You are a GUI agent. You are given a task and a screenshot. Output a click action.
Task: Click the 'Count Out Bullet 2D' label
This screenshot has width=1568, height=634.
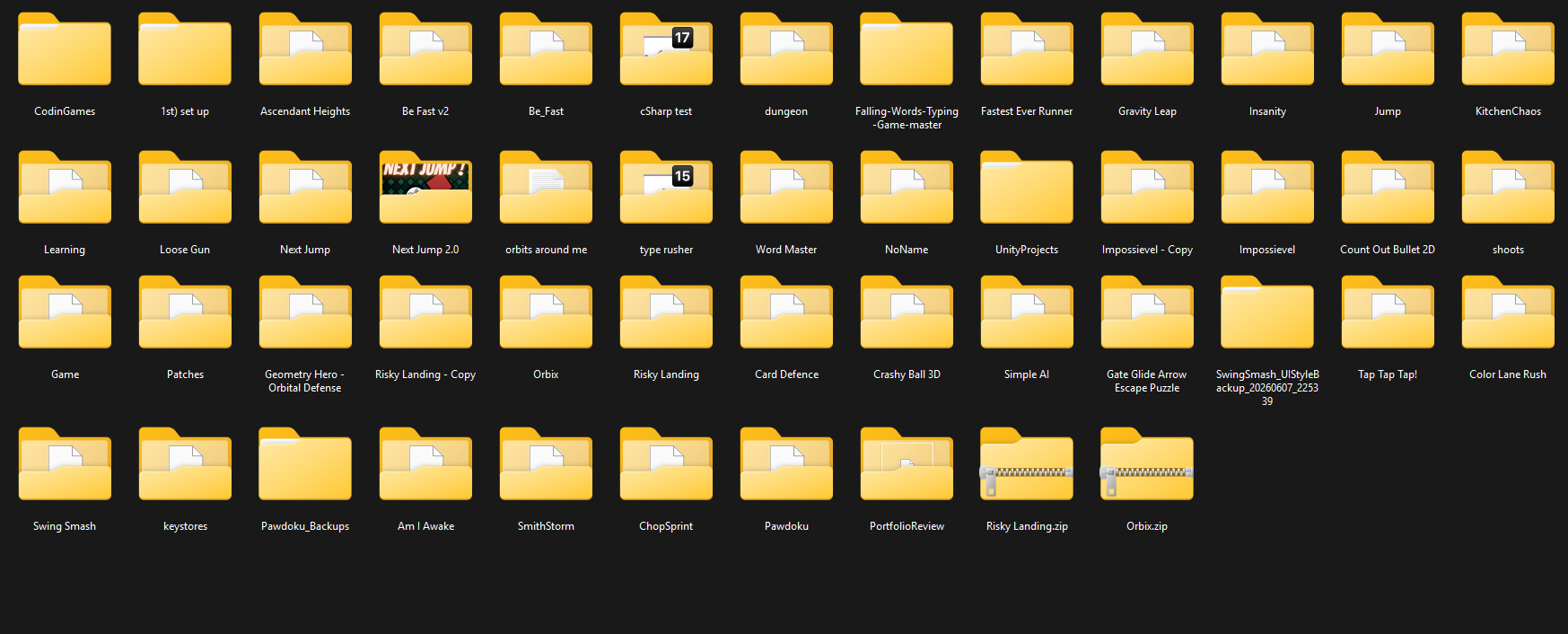pos(1388,250)
